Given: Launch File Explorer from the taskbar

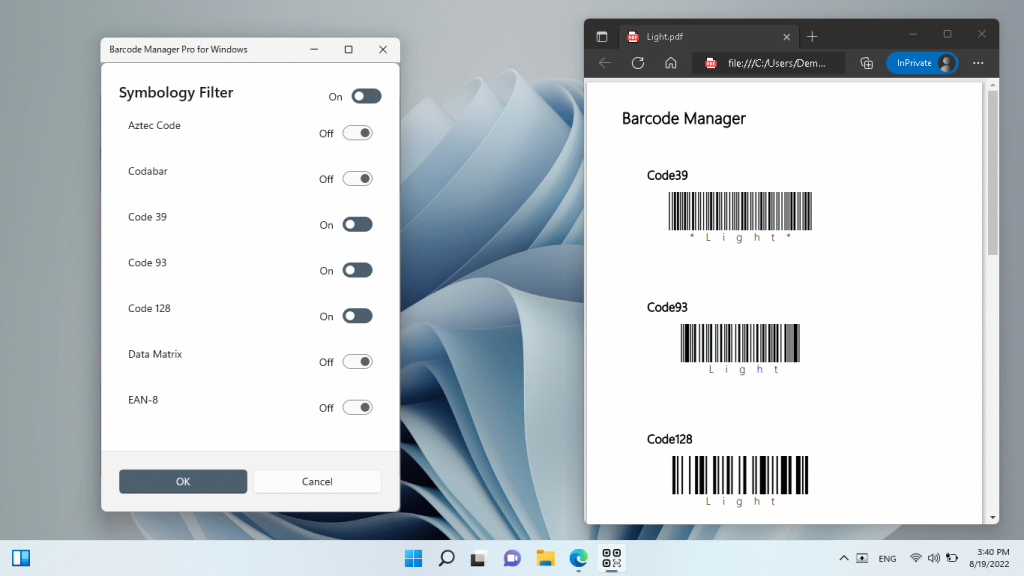Looking at the screenshot, I should click(x=545, y=557).
